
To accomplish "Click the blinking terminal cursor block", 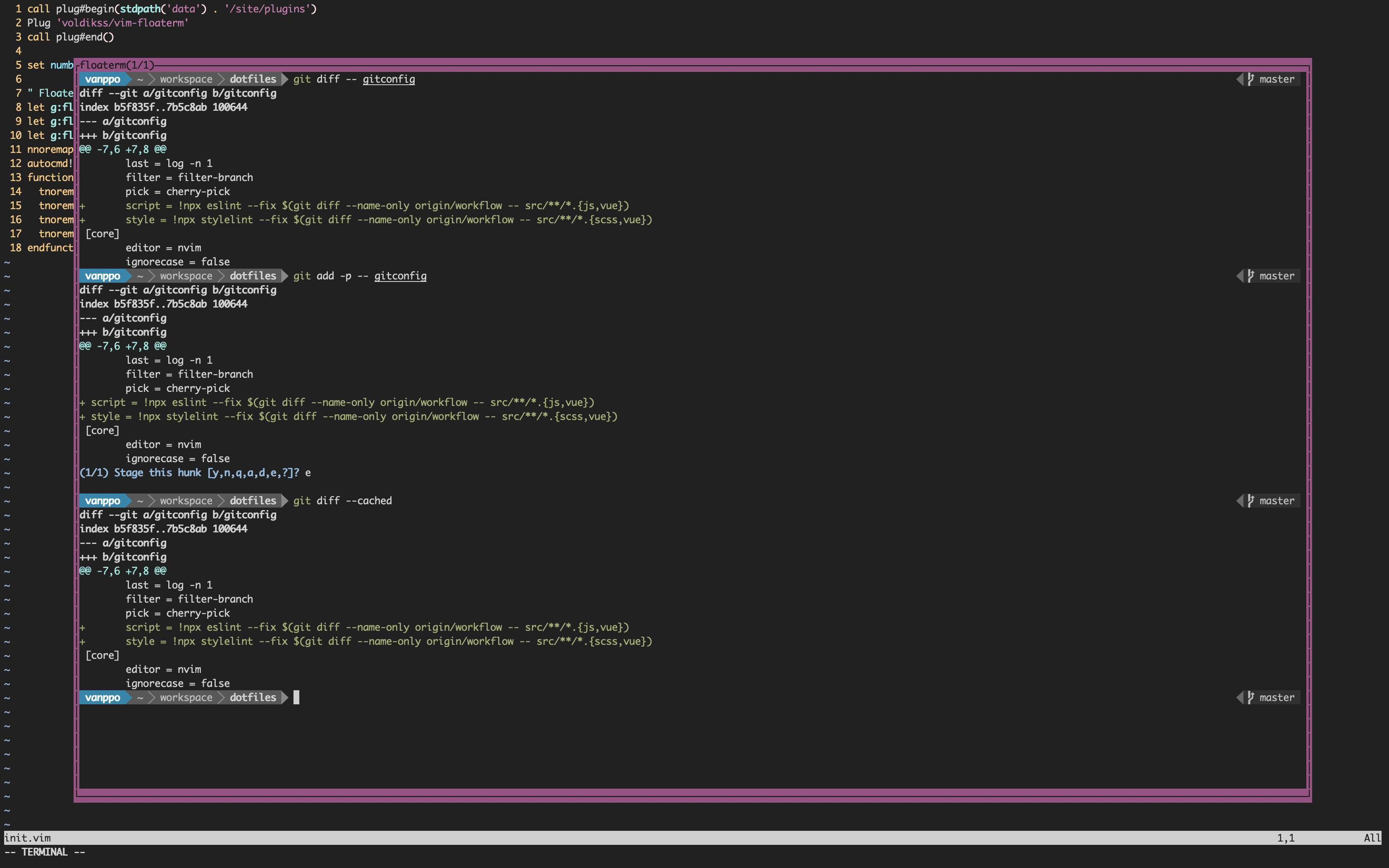I will click(x=297, y=698).
